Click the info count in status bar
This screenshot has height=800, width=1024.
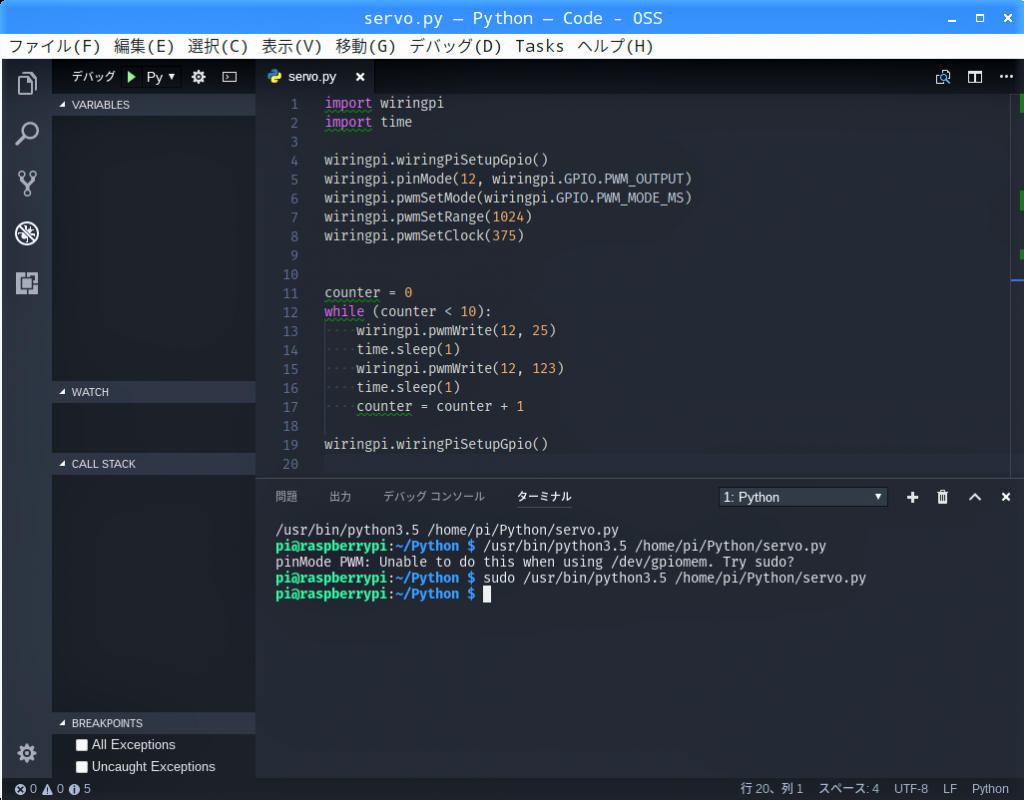[80, 789]
